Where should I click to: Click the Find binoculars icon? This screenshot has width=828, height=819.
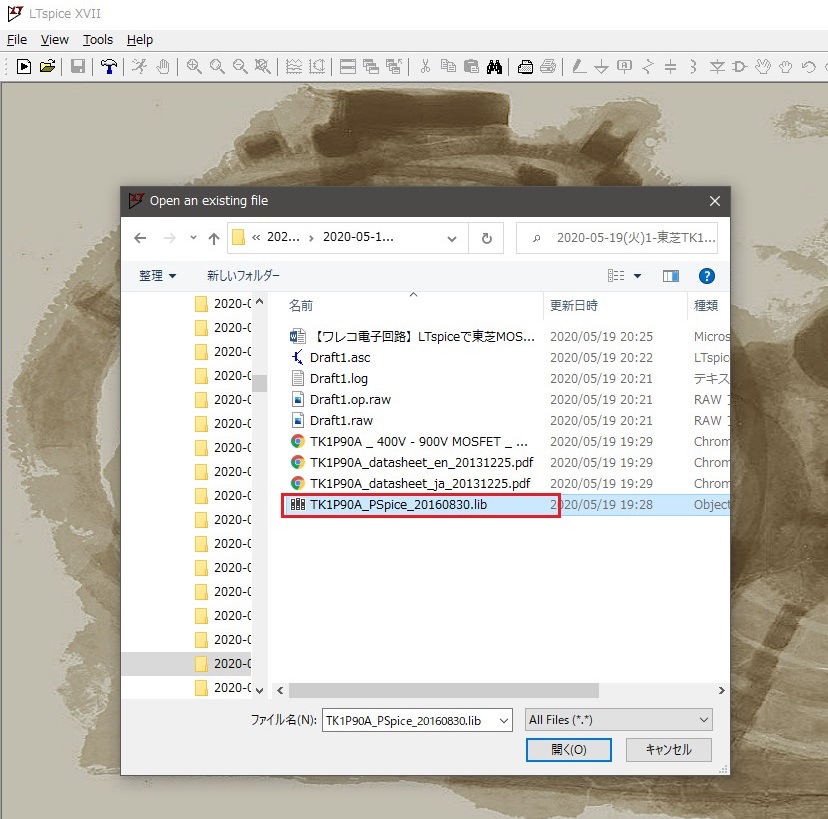494,67
